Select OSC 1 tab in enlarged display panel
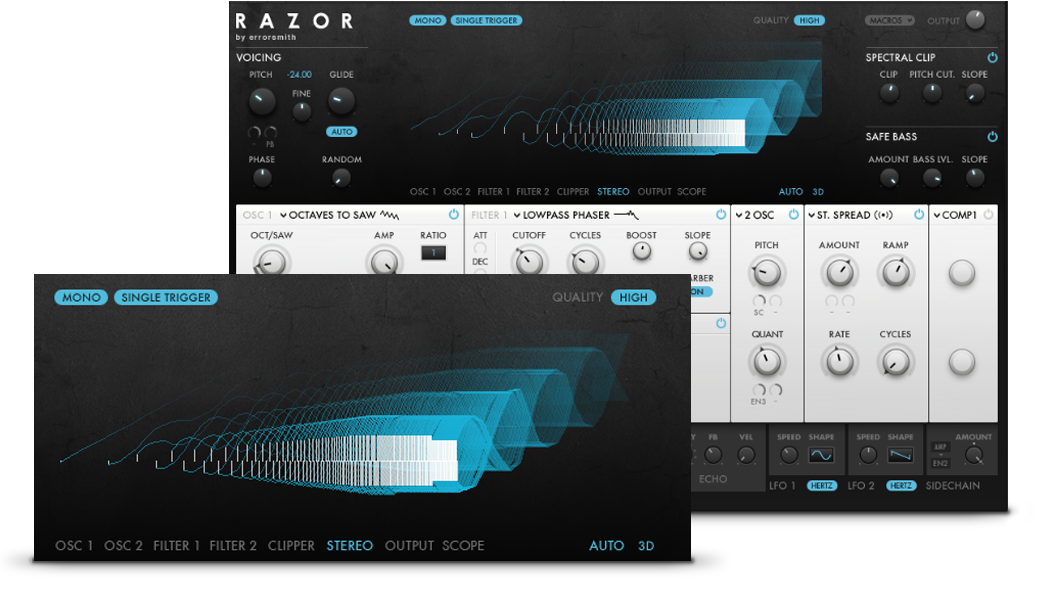 74,546
